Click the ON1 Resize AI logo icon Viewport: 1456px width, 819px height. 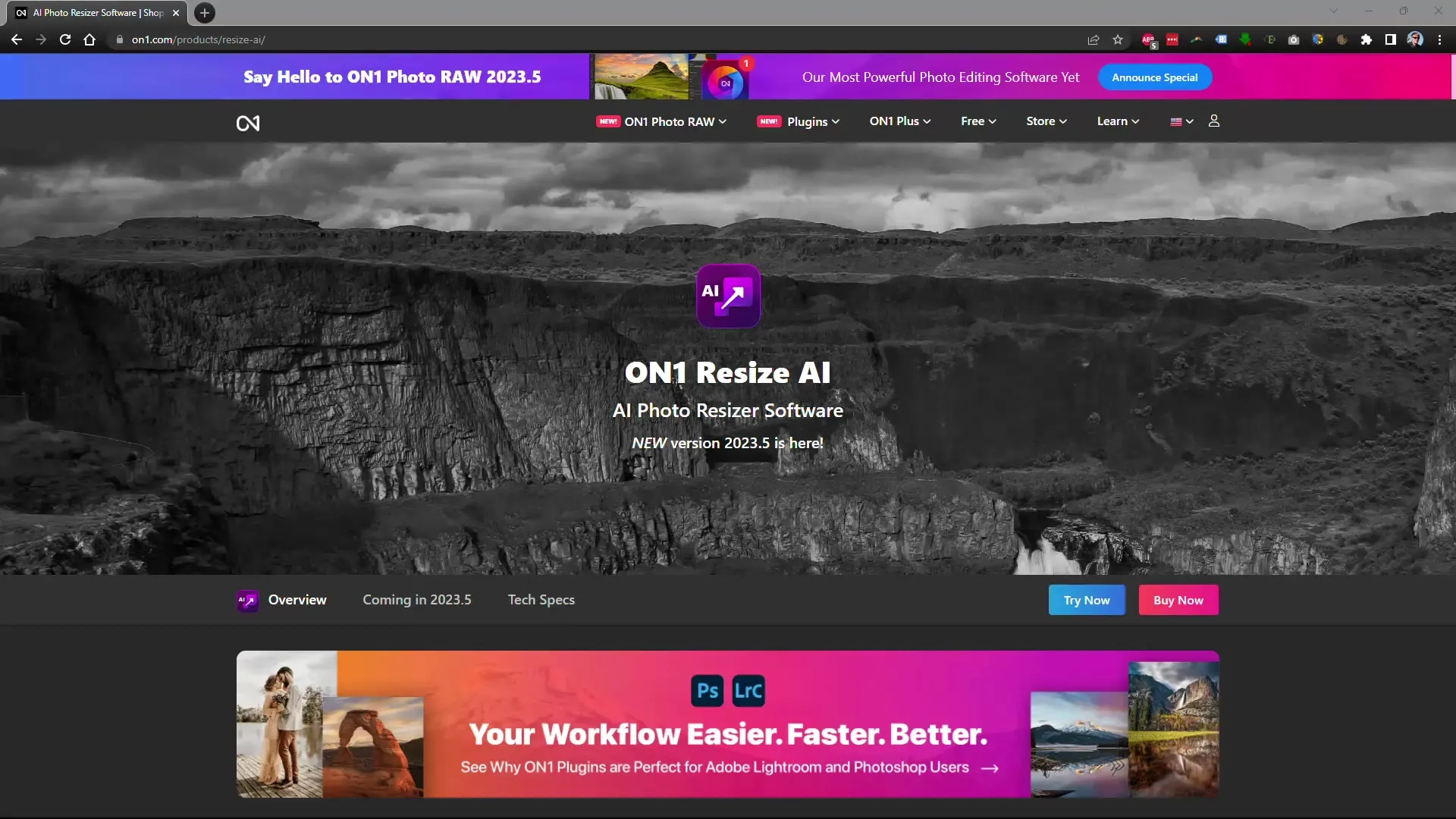coord(728,296)
